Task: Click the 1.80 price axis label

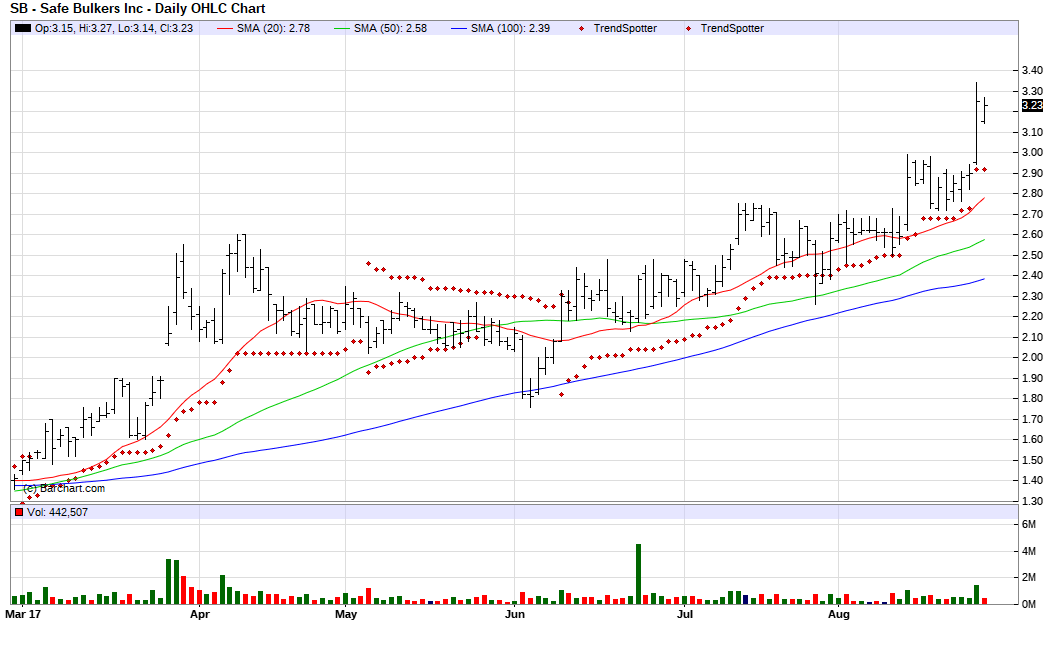Action: 1032,398
